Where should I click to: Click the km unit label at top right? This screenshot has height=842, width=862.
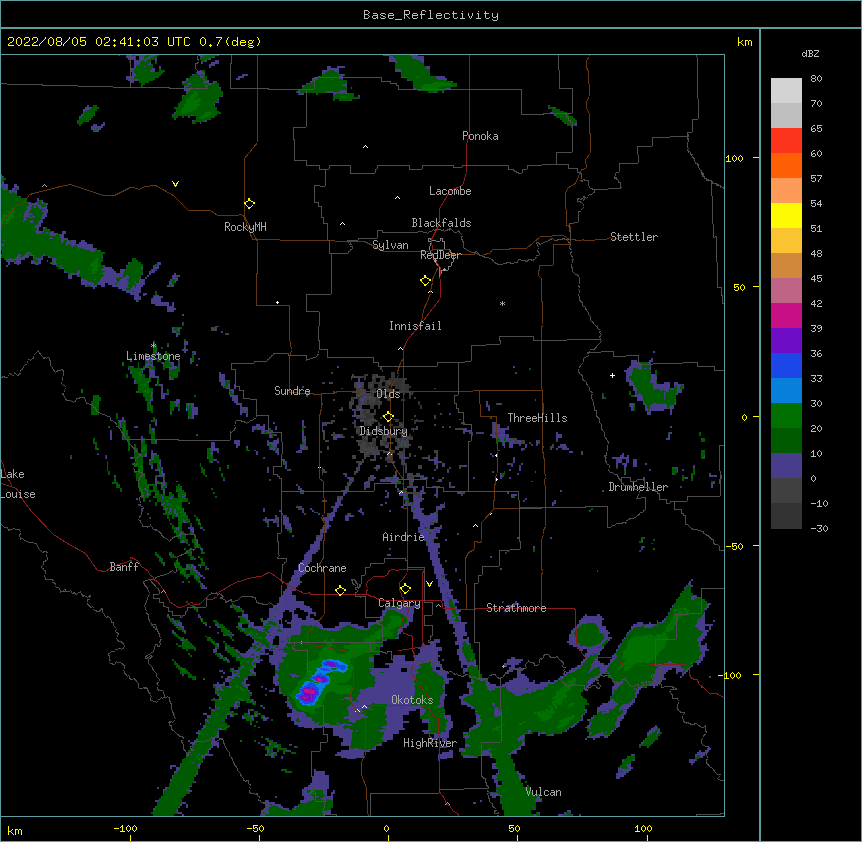(x=744, y=42)
